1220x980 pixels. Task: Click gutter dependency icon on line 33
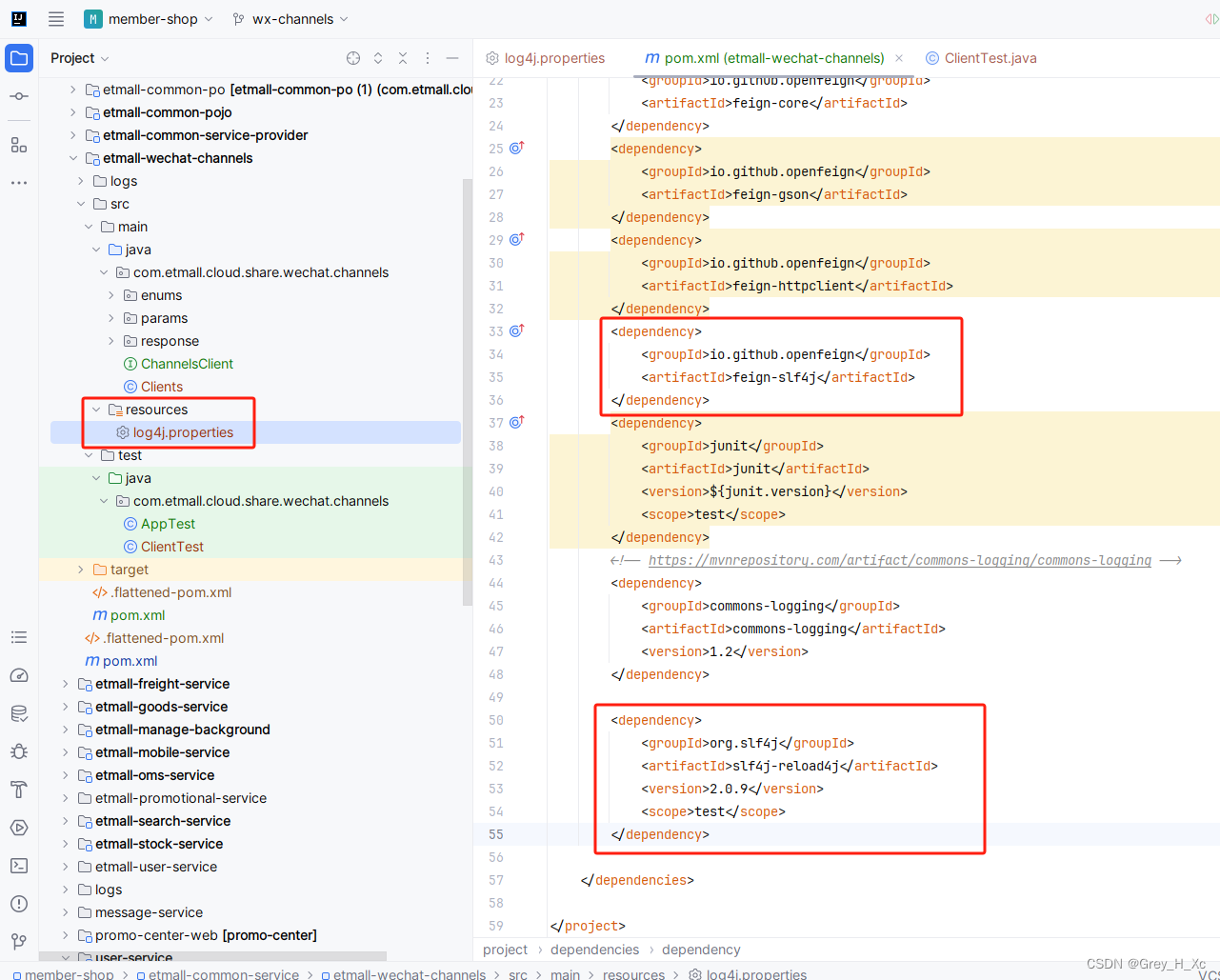click(517, 330)
